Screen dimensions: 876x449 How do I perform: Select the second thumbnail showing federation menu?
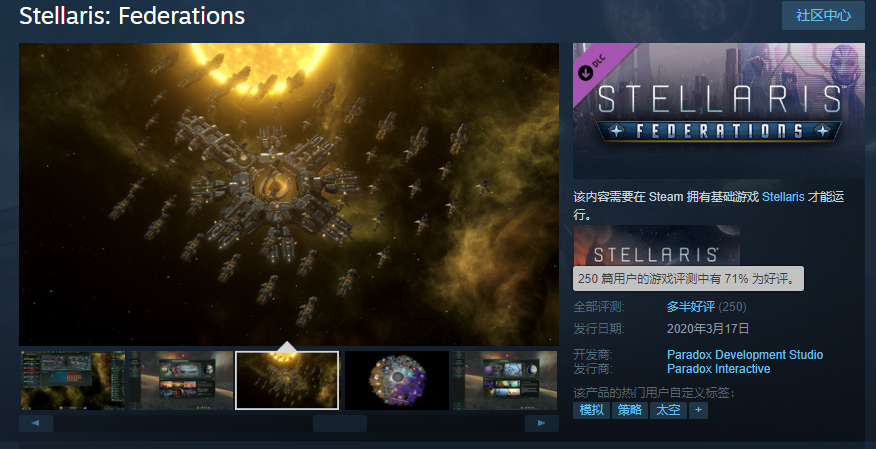pos(181,380)
